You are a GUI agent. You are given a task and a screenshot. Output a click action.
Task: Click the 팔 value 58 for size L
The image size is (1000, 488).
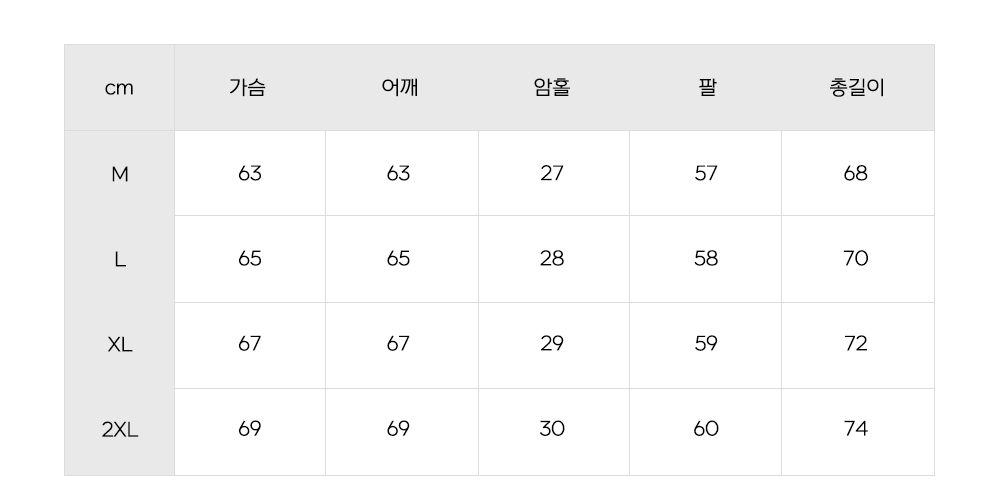pos(706,258)
